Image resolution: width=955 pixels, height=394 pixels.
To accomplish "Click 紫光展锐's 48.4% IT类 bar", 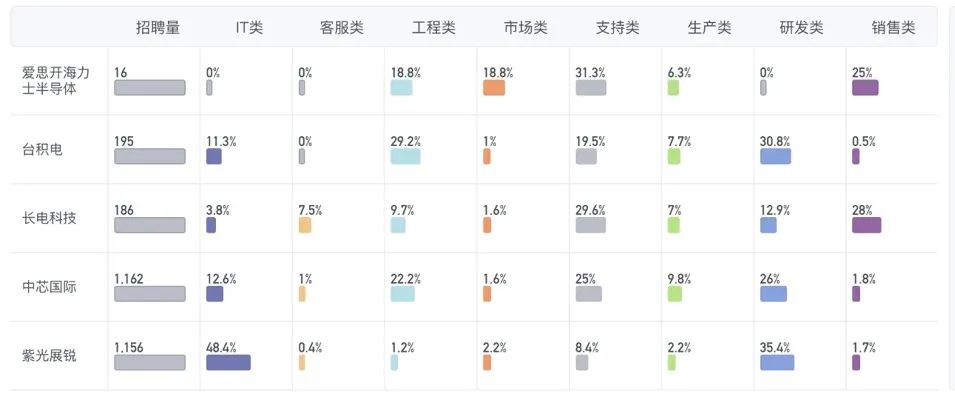I will [x=228, y=363].
